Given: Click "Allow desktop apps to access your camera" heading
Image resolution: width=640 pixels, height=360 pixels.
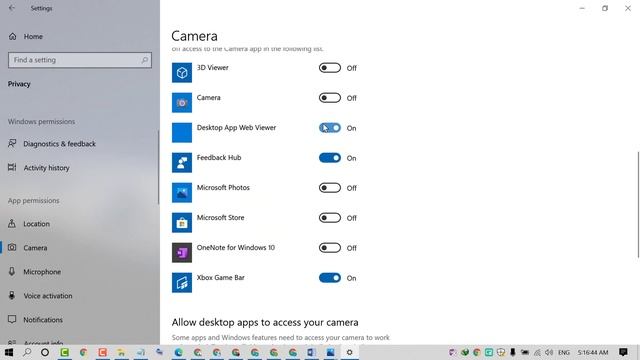Looking at the screenshot, I should [265, 322].
